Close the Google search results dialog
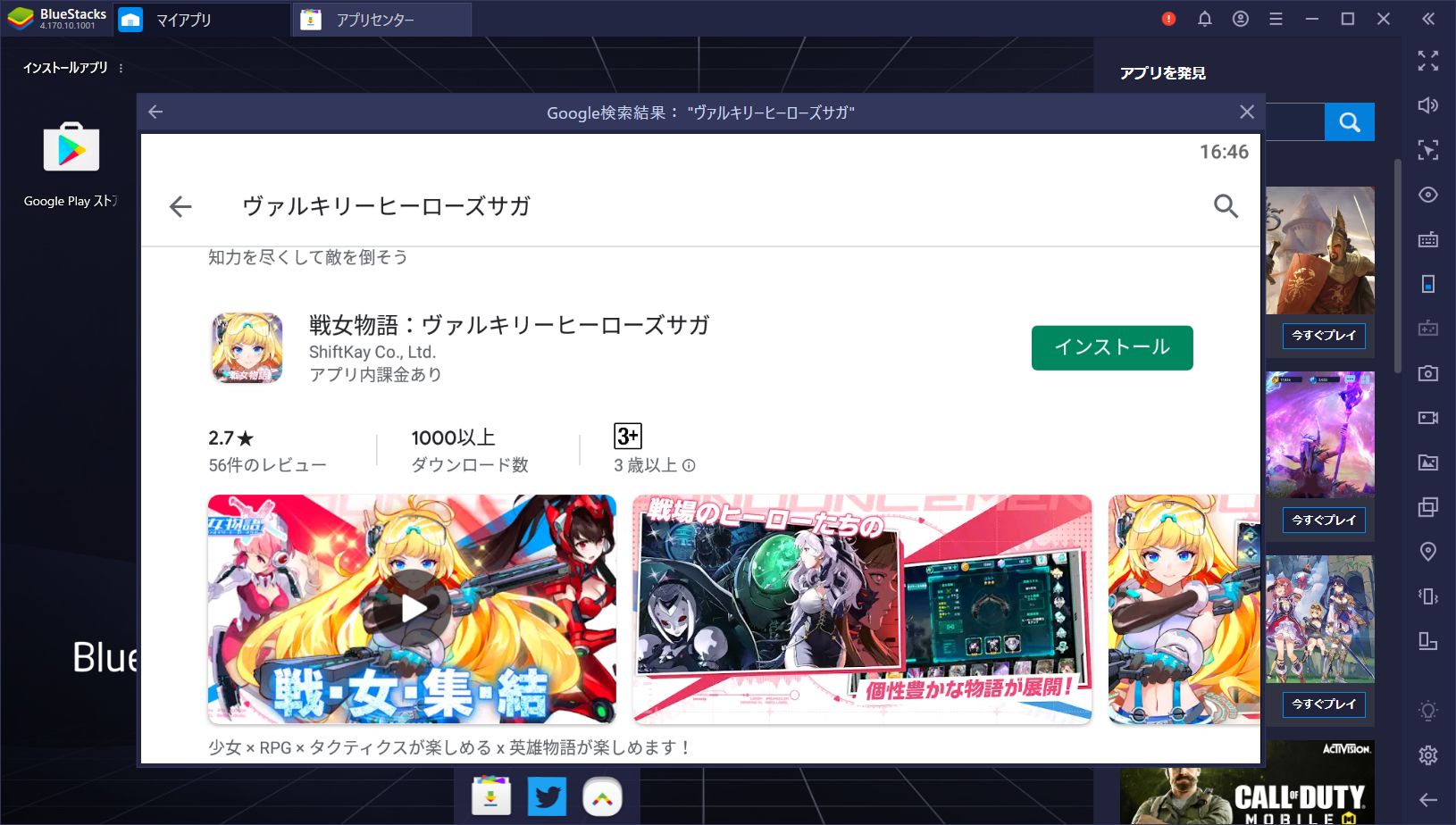 pos(1247,112)
